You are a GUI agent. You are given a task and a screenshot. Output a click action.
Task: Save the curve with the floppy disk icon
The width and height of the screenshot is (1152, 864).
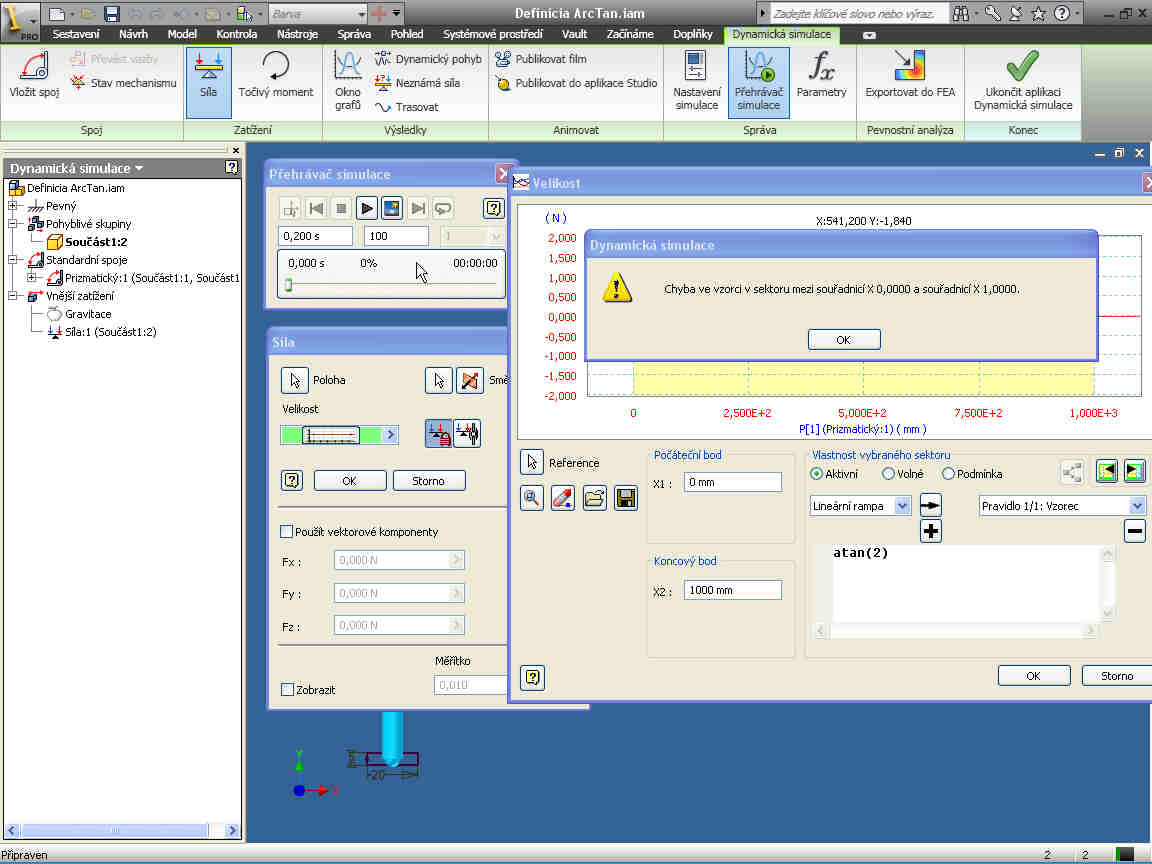tap(626, 498)
